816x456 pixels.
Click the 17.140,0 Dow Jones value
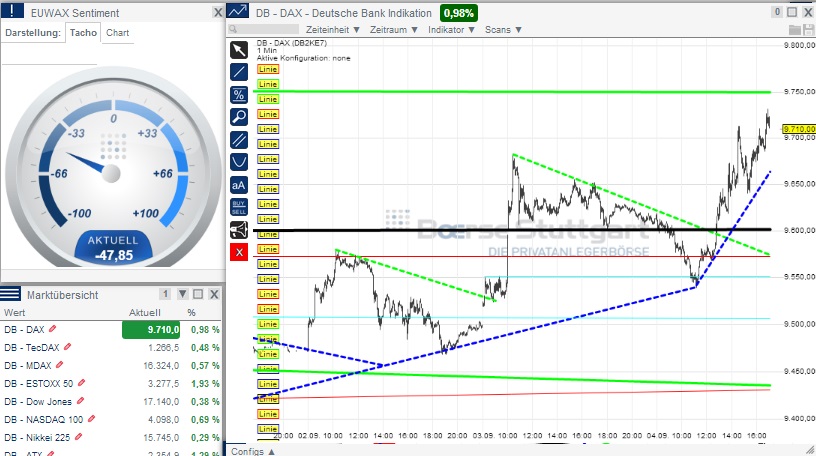click(x=161, y=401)
